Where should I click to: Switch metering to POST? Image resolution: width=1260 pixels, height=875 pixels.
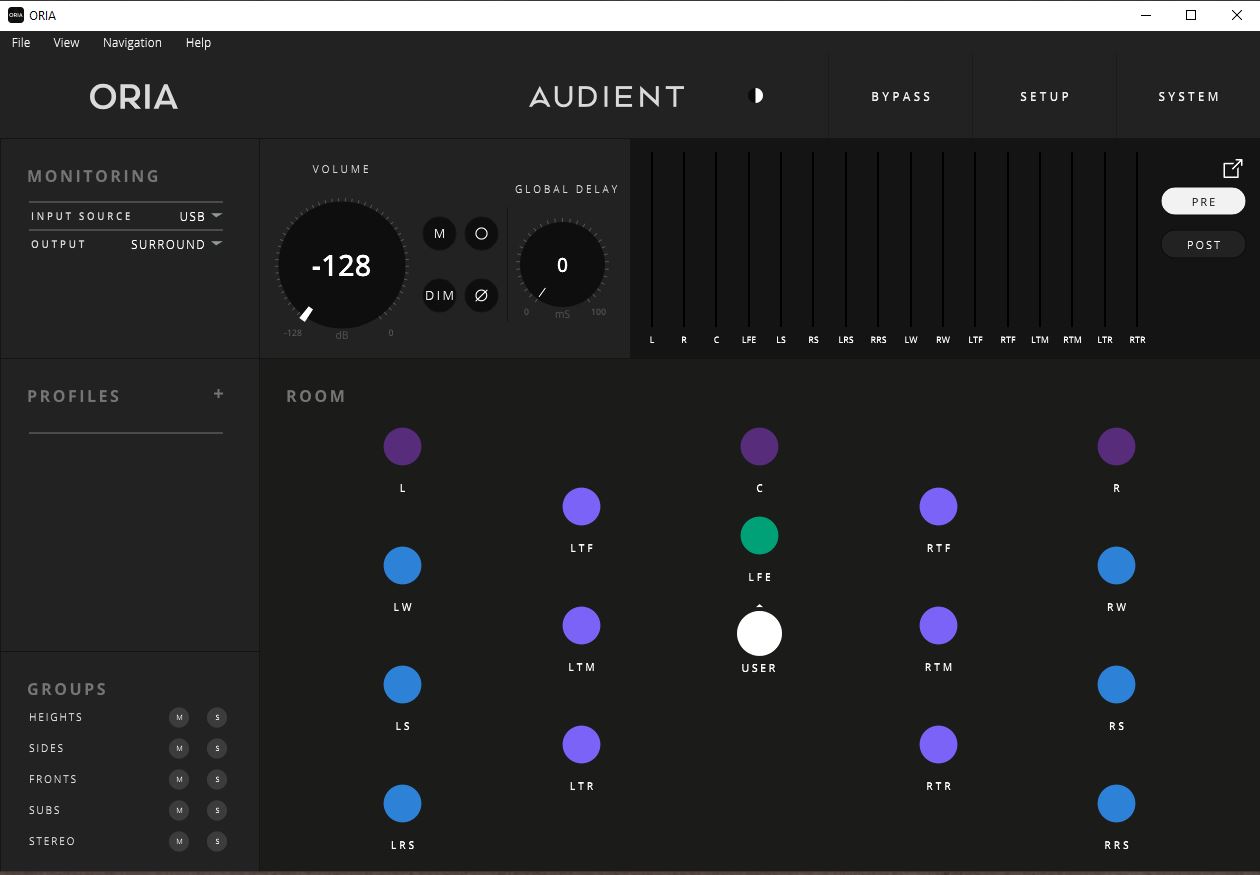pyautogui.click(x=1203, y=244)
